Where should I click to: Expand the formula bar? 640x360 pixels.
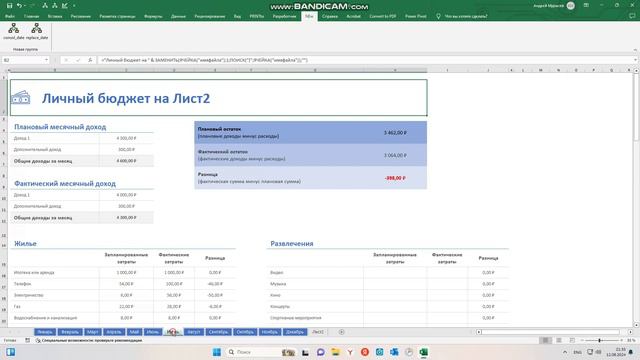coord(635,60)
